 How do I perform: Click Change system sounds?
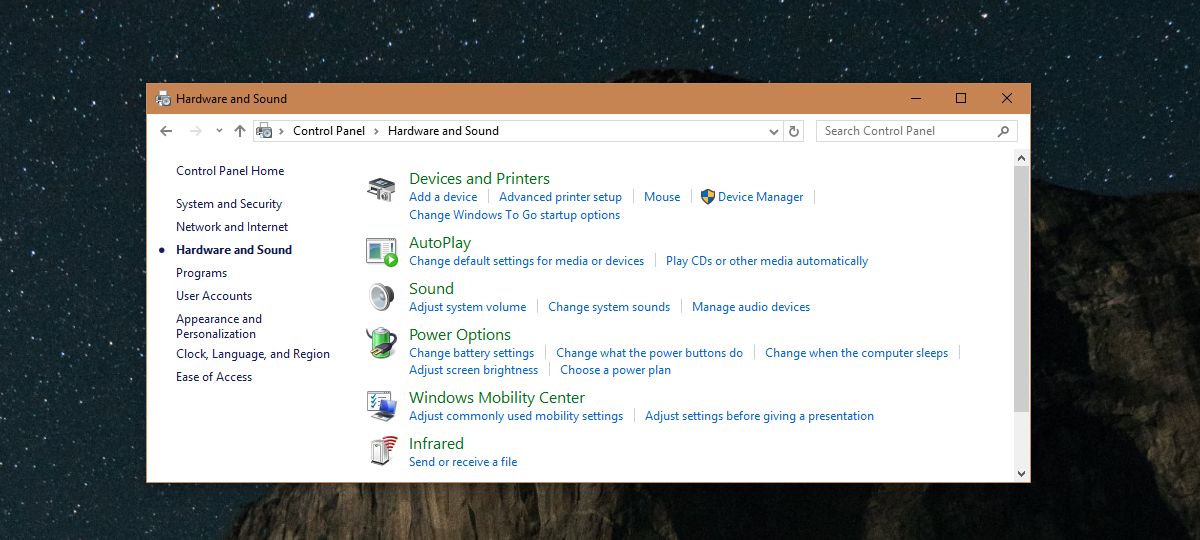click(609, 307)
